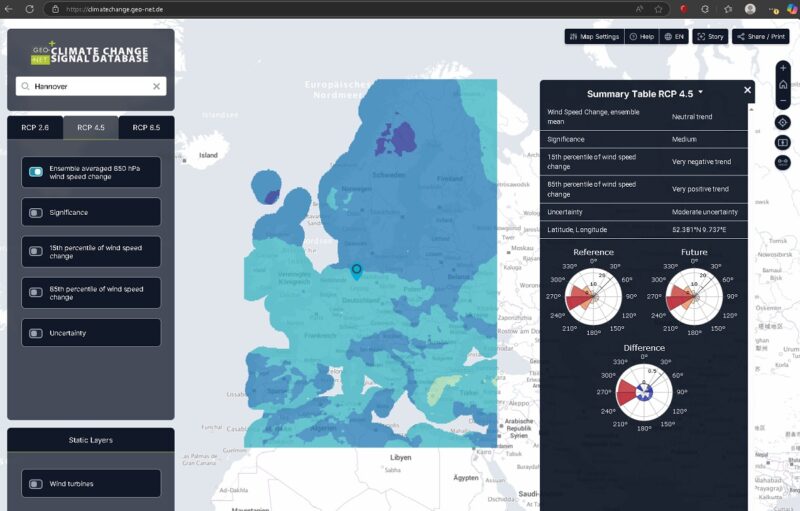Switch to the RCP 2.6 tab

pos(35,128)
